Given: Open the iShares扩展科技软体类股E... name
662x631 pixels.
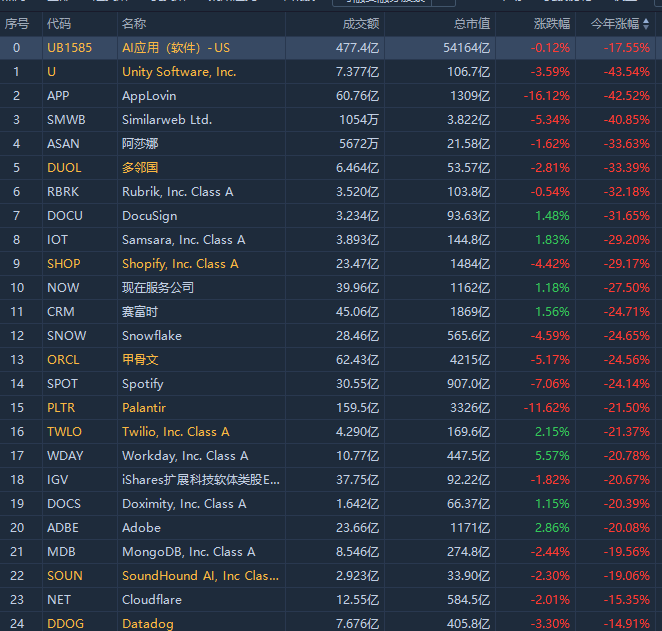Looking at the screenshot, I should pyautogui.click(x=201, y=480).
